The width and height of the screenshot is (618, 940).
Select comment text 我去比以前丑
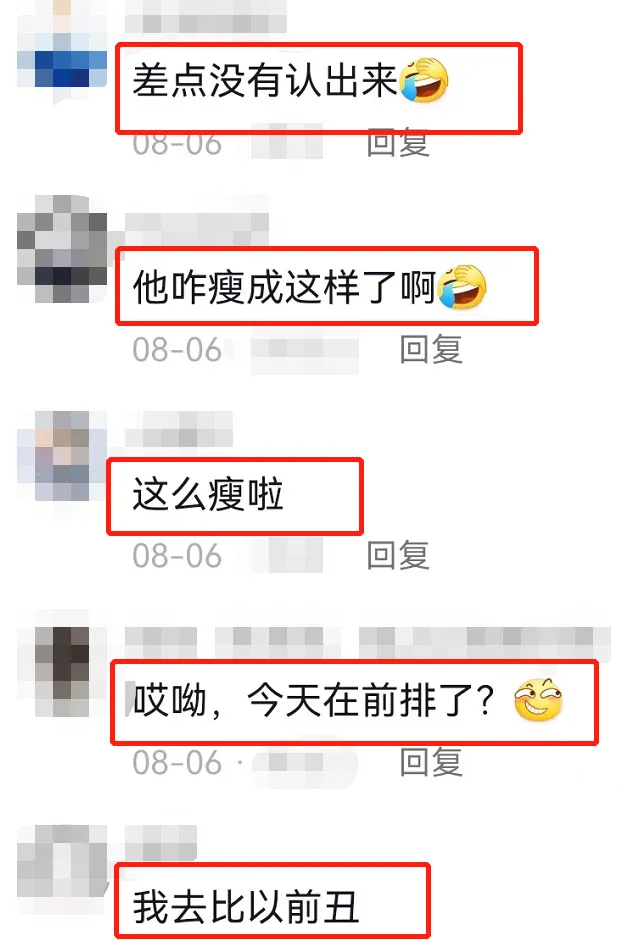tap(246, 906)
